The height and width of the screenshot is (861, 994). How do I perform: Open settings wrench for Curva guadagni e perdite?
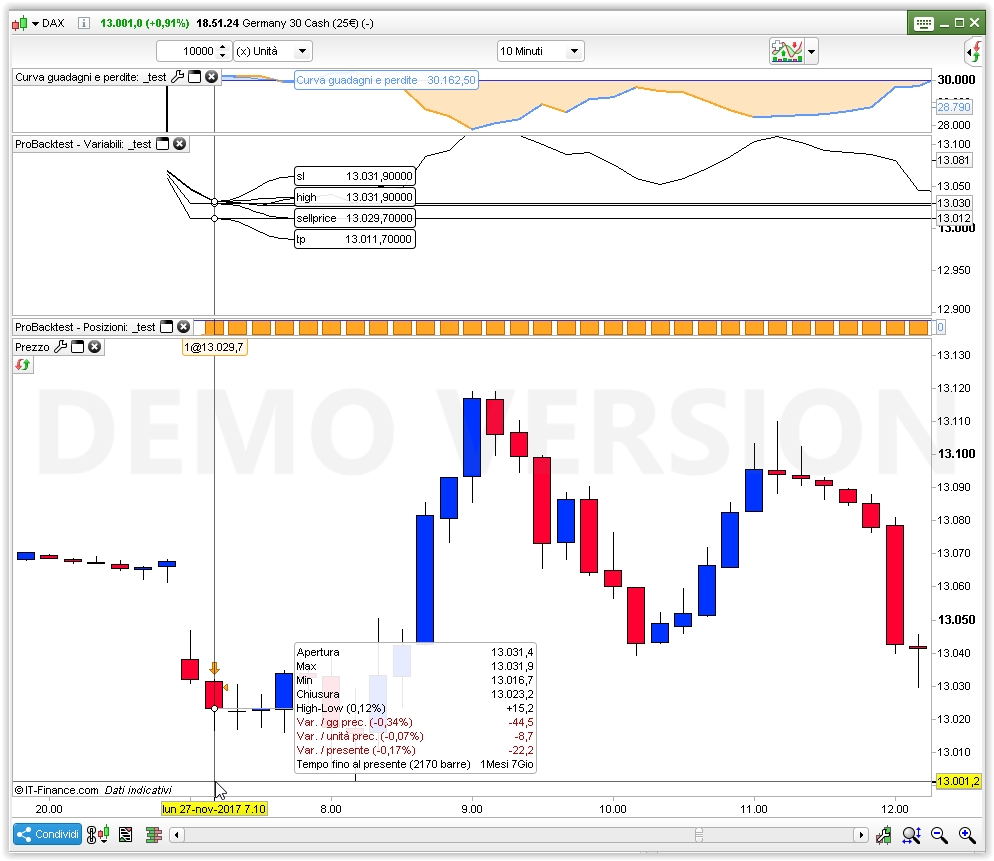[x=178, y=77]
